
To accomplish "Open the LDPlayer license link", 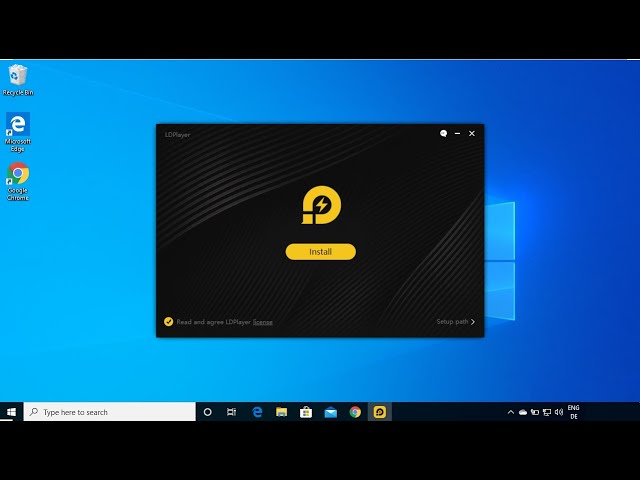I will [263, 322].
